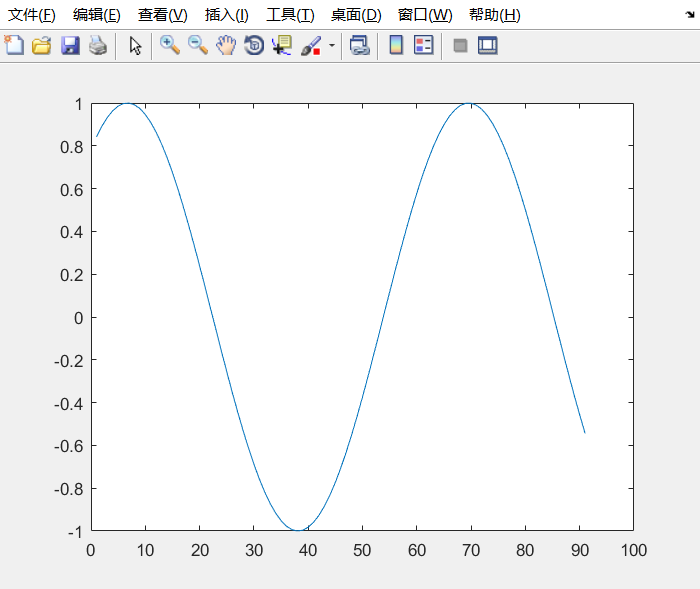Viewport: 700px width, 589px height.
Task: Select the Edit Plot arrow tool
Action: (x=135, y=46)
